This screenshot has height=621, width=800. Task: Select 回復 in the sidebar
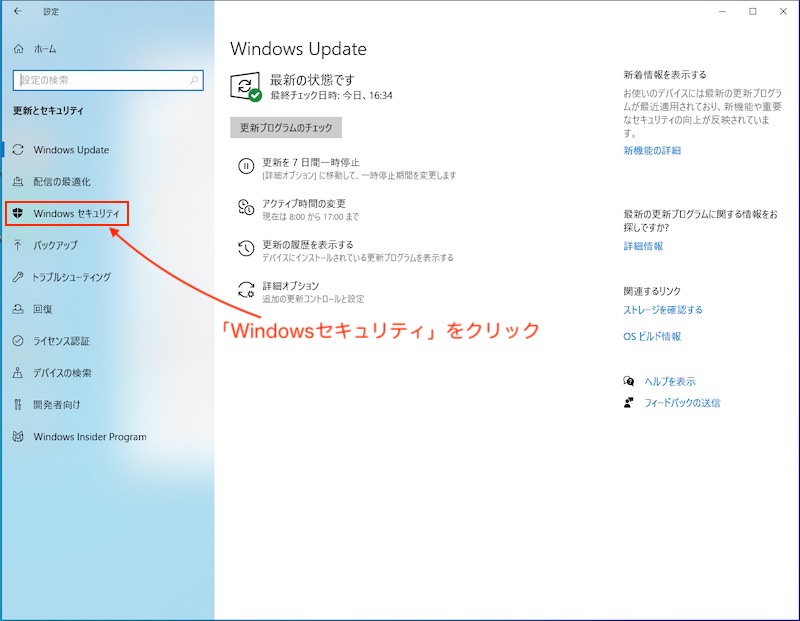click(43, 309)
